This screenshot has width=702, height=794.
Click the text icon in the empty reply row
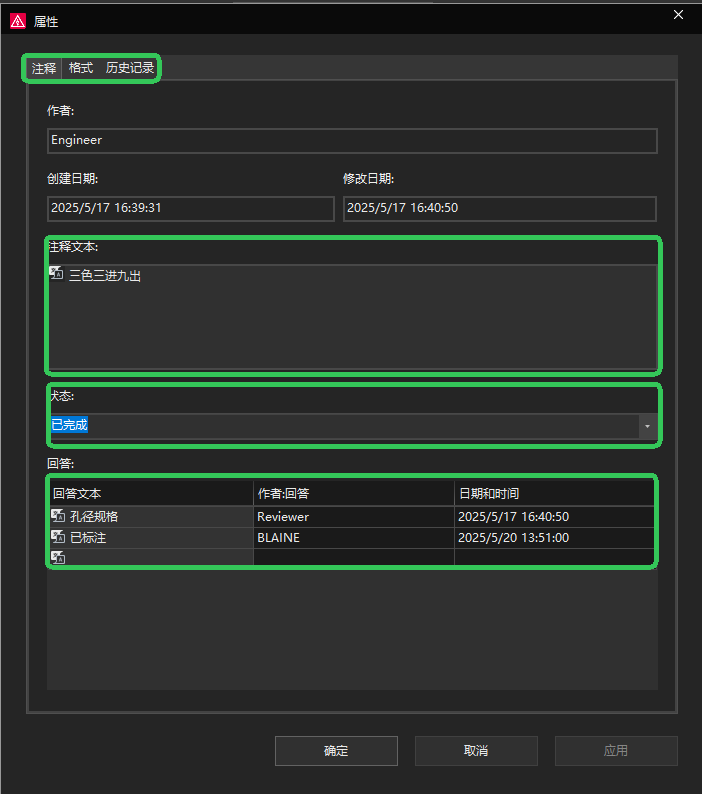point(58,557)
